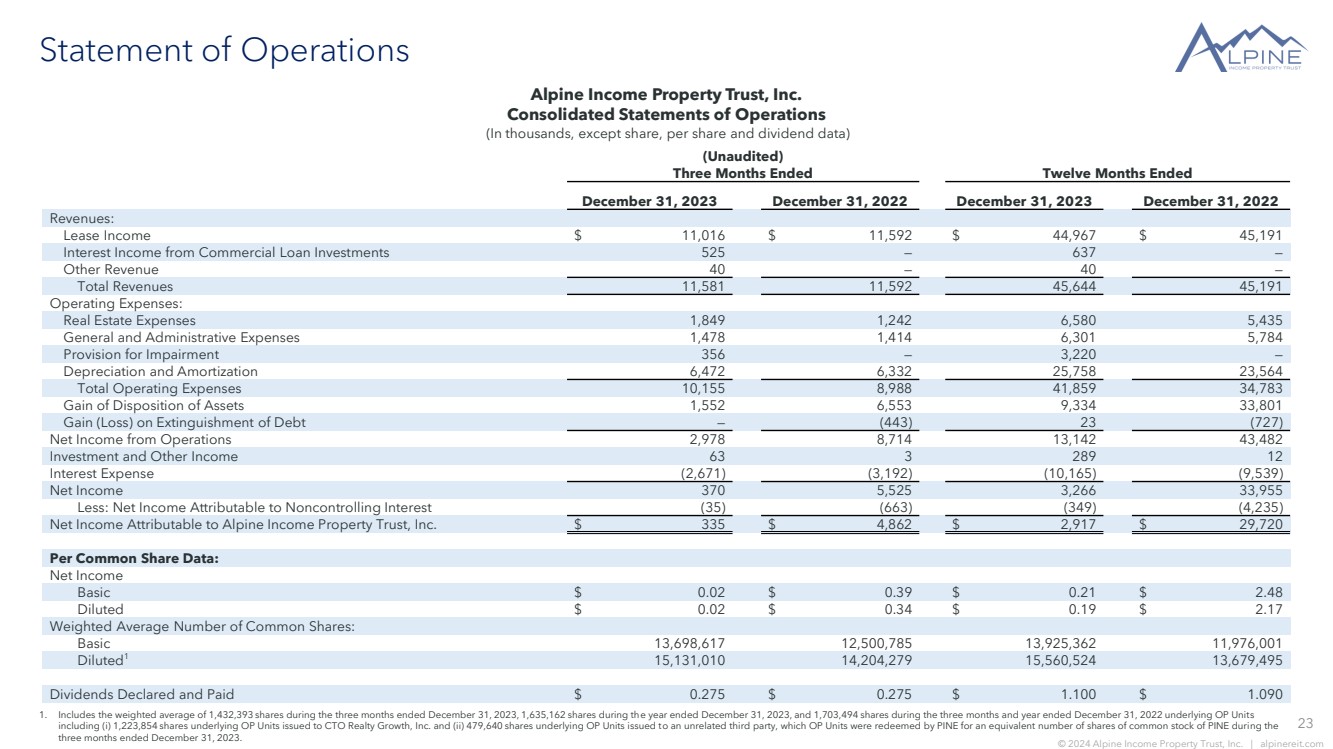The image size is (1333, 749).
Task: Select the lease income value 11,016
Action: (702, 235)
